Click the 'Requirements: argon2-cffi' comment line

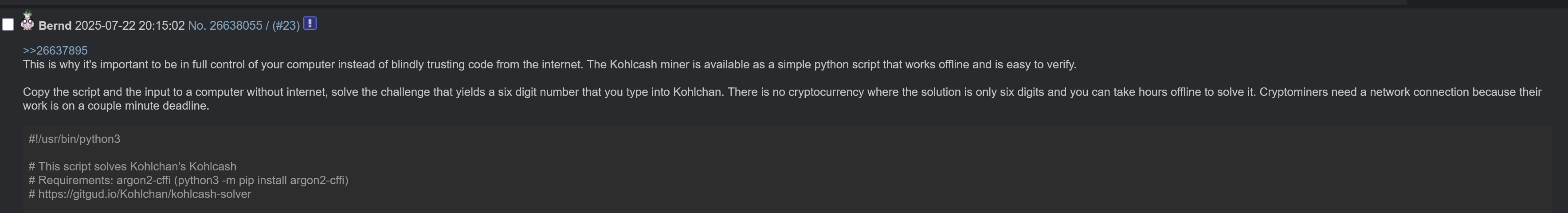pyautogui.click(x=188, y=180)
